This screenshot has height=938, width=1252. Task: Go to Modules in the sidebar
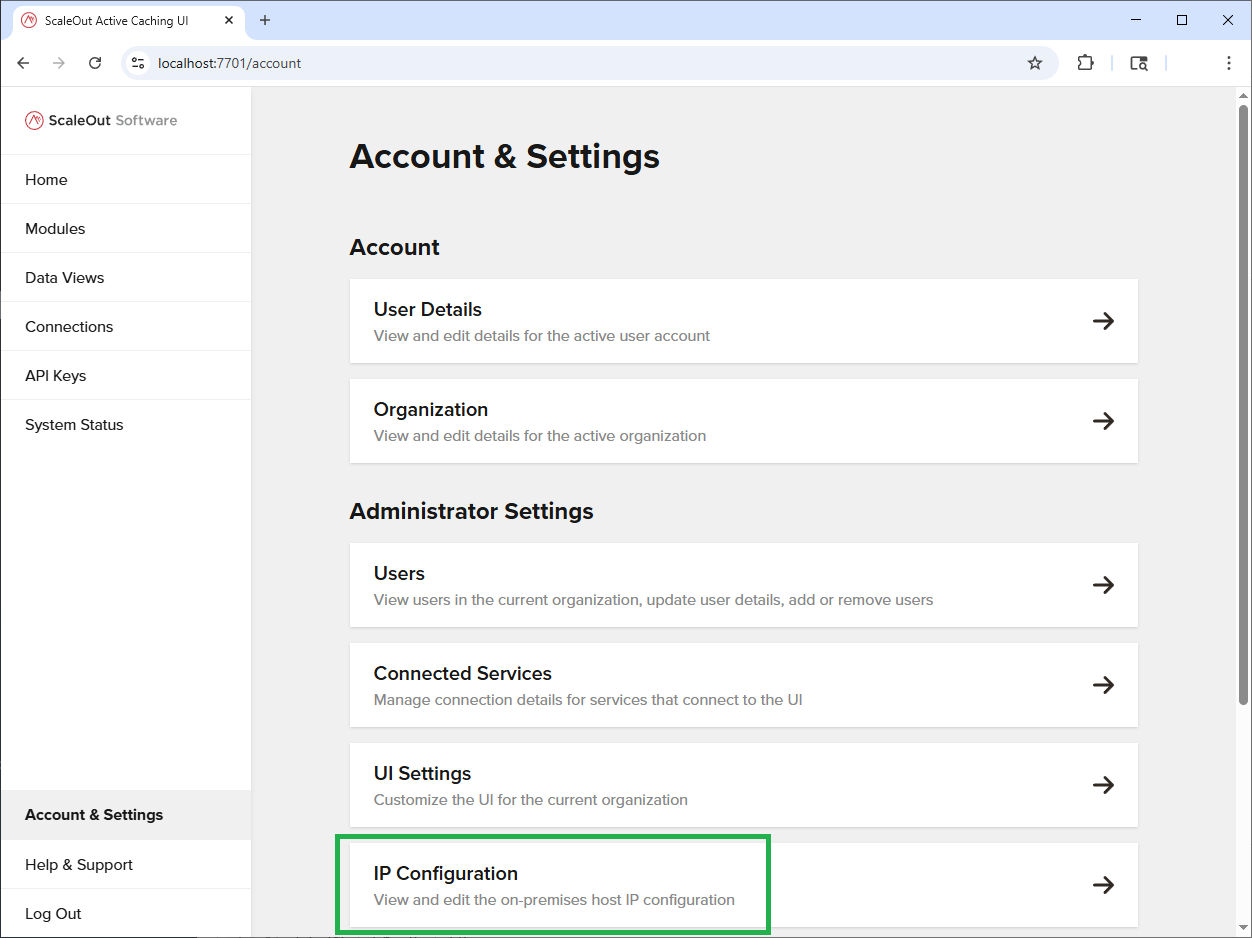click(55, 229)
